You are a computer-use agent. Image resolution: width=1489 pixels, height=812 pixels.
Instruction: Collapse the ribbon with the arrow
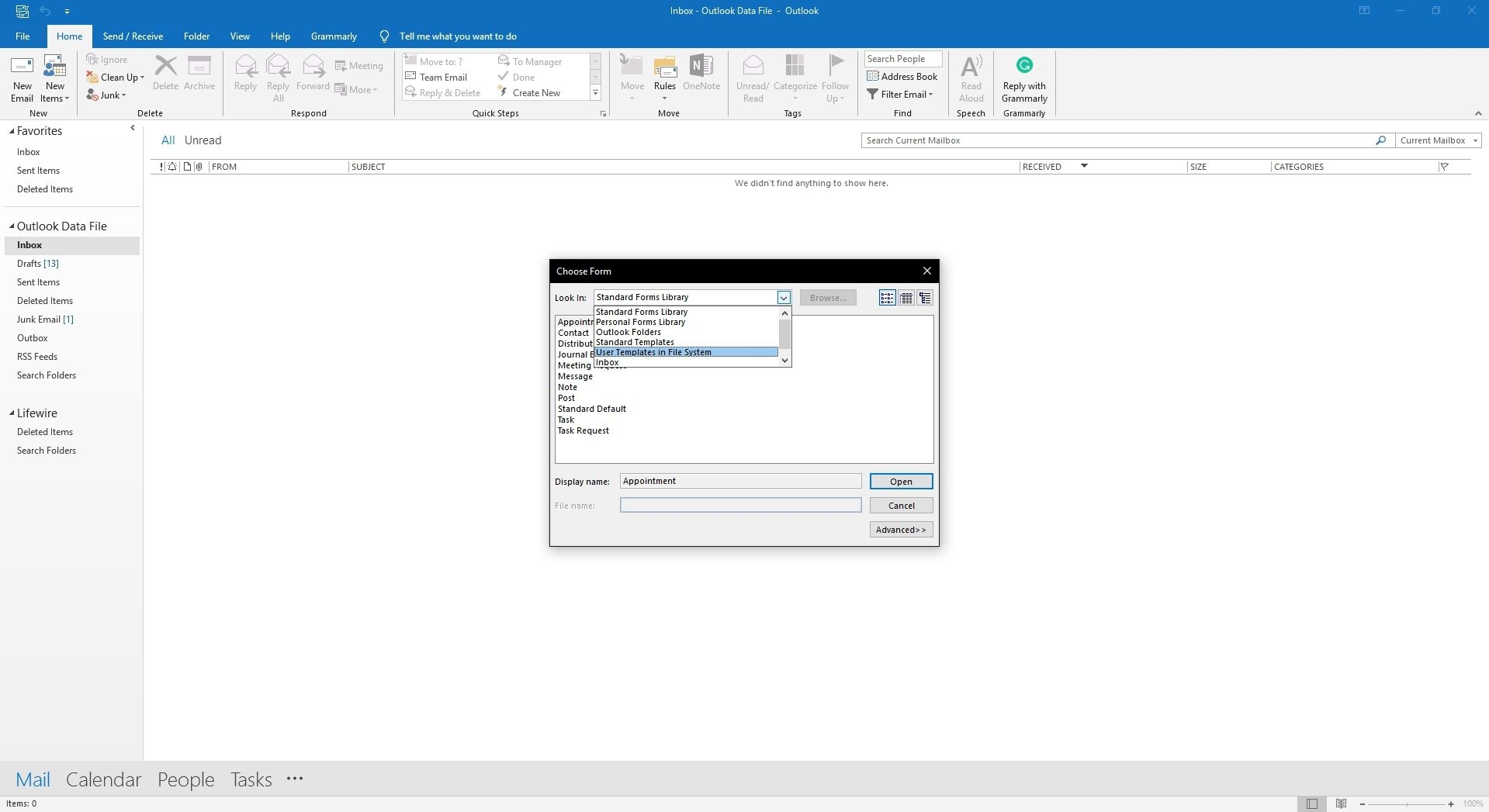click(x=1478, y=113)
